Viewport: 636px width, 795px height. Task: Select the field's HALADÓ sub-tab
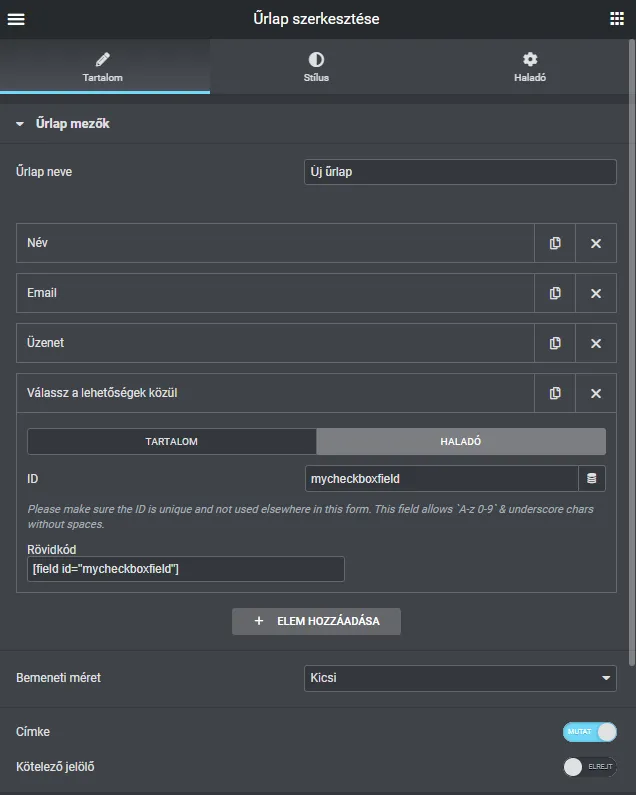461,442
